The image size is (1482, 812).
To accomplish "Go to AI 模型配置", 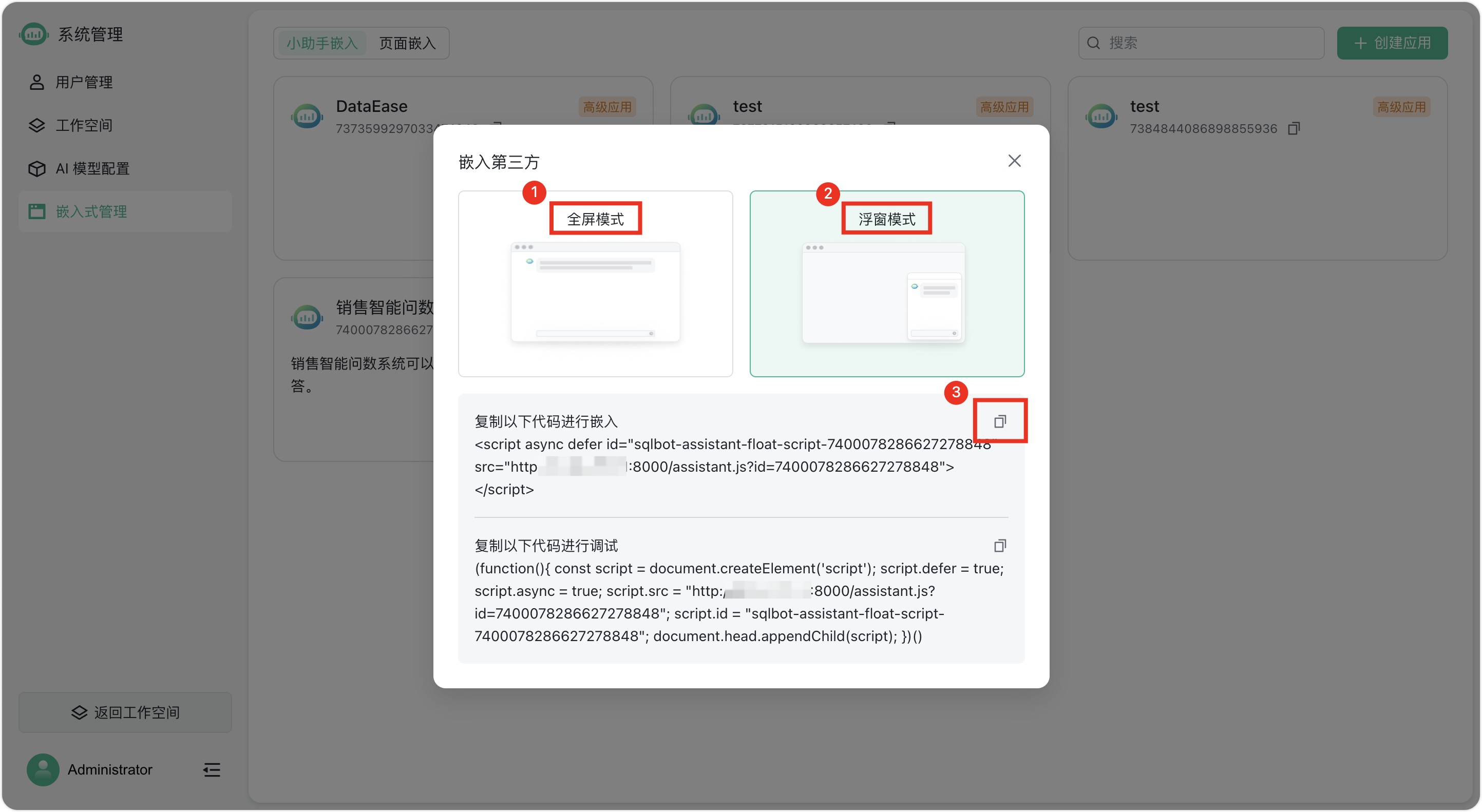I will (92, 168).
